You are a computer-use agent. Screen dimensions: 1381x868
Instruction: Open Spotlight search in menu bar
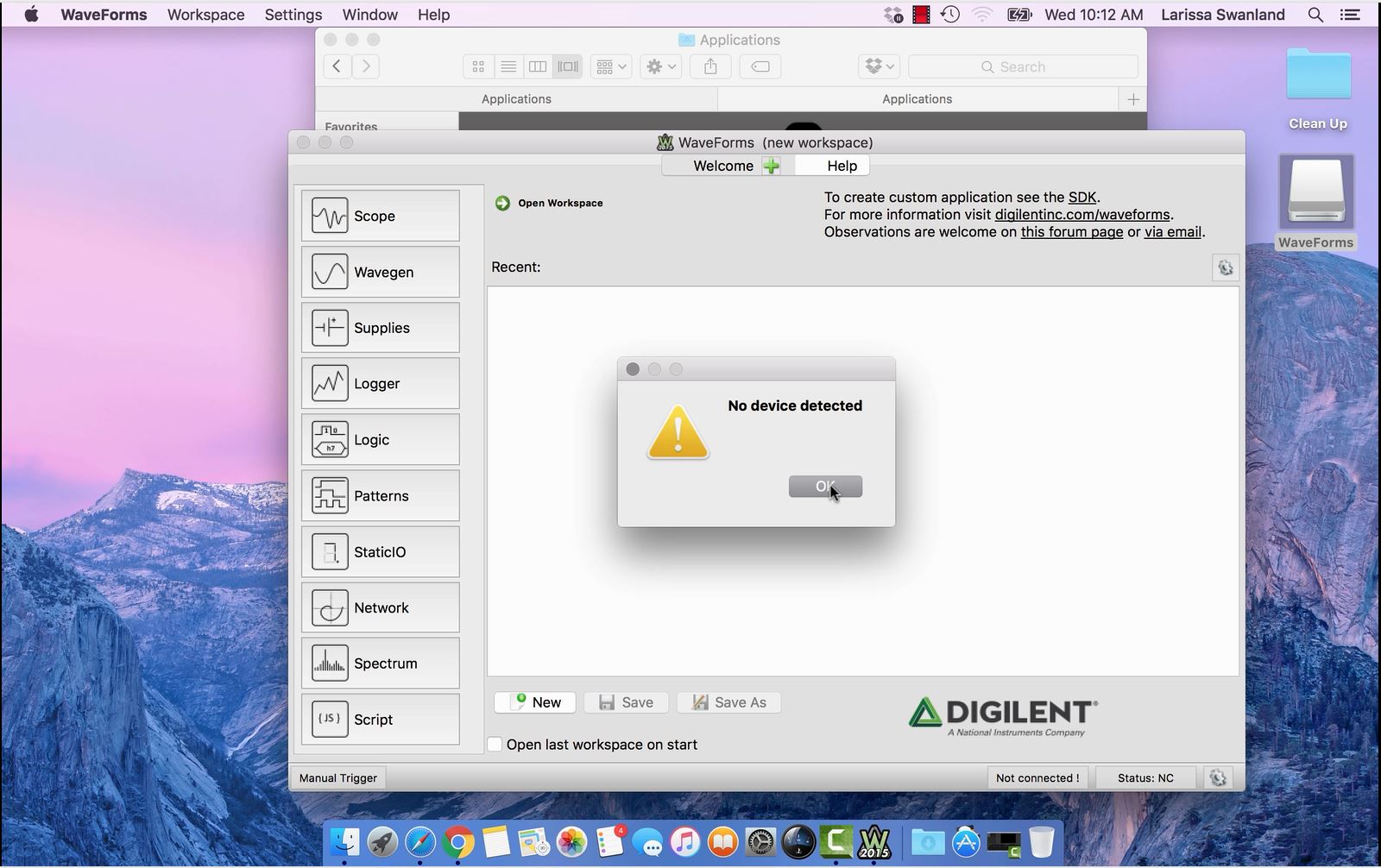(1315, 15)
